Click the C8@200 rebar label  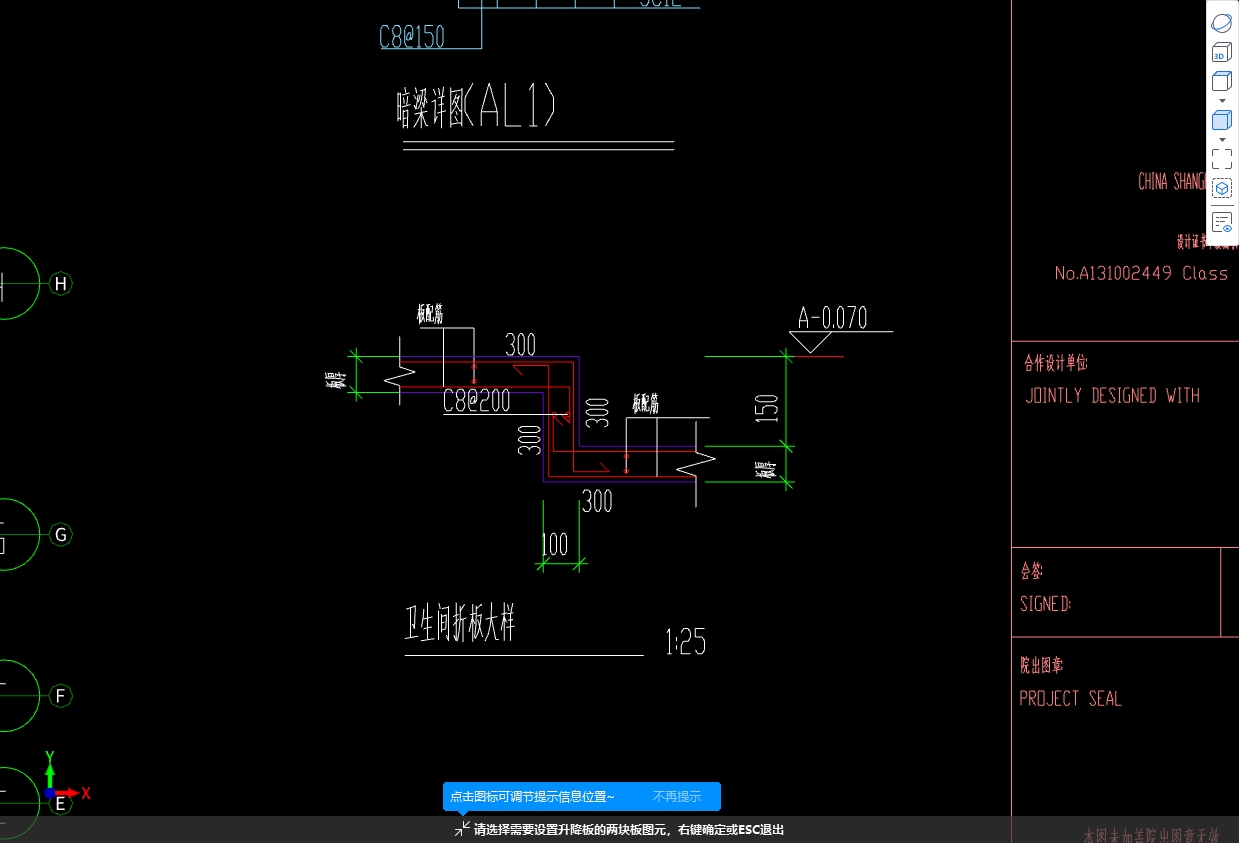click(x=477, y=401)
